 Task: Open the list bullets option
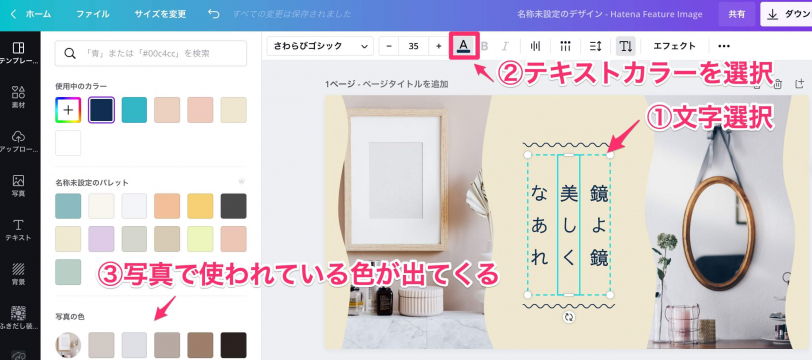pos(565,46)
